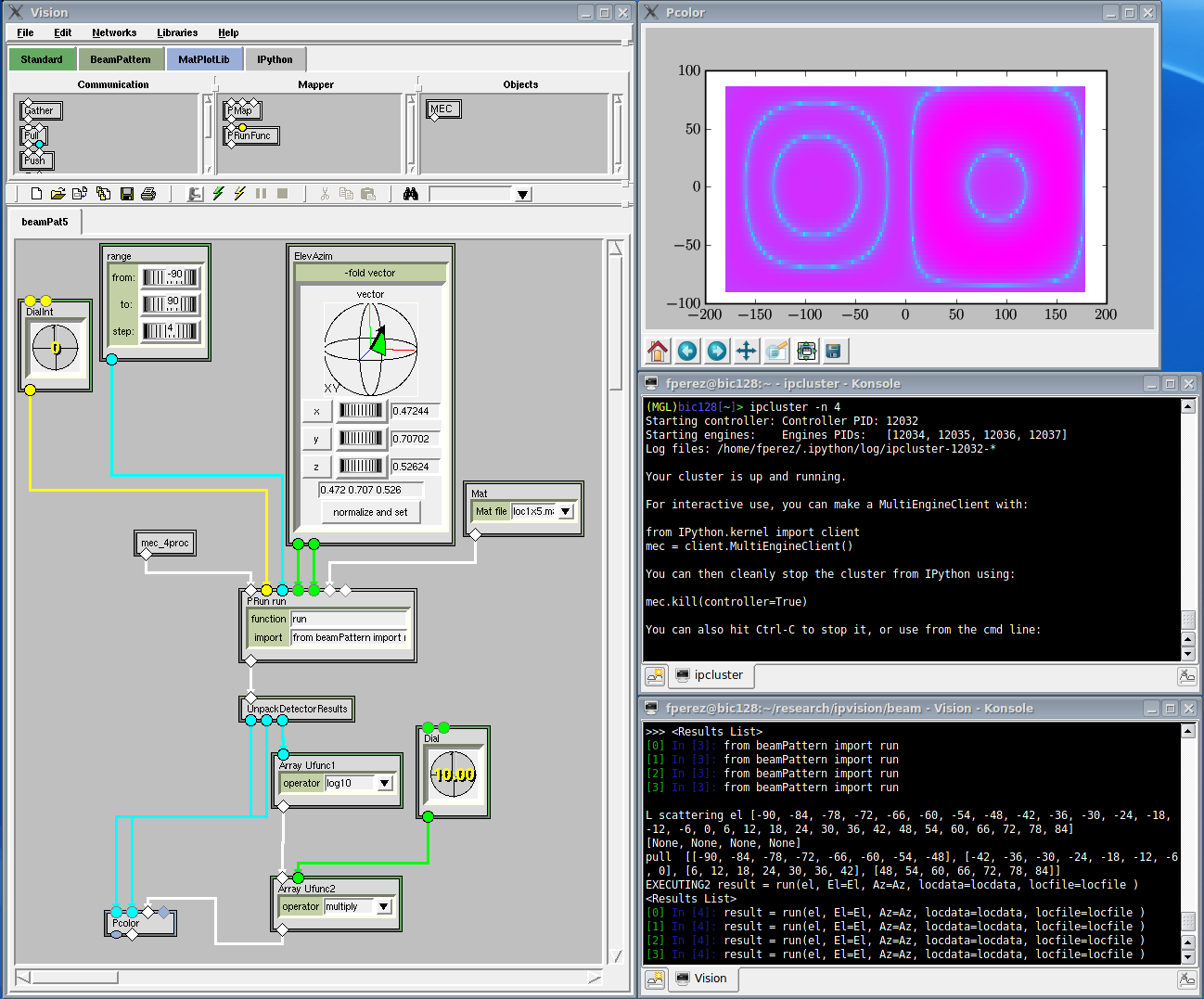Screen dimensions: 1204x999
Task: Switch to the Standard library tab
Action: click(x=42, y=59)
